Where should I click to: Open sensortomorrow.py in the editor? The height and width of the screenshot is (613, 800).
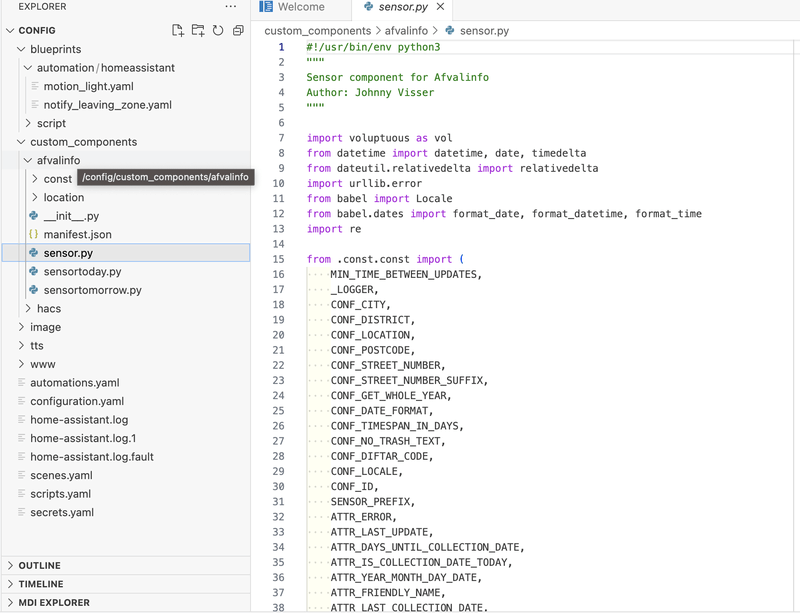click(92, 290)
